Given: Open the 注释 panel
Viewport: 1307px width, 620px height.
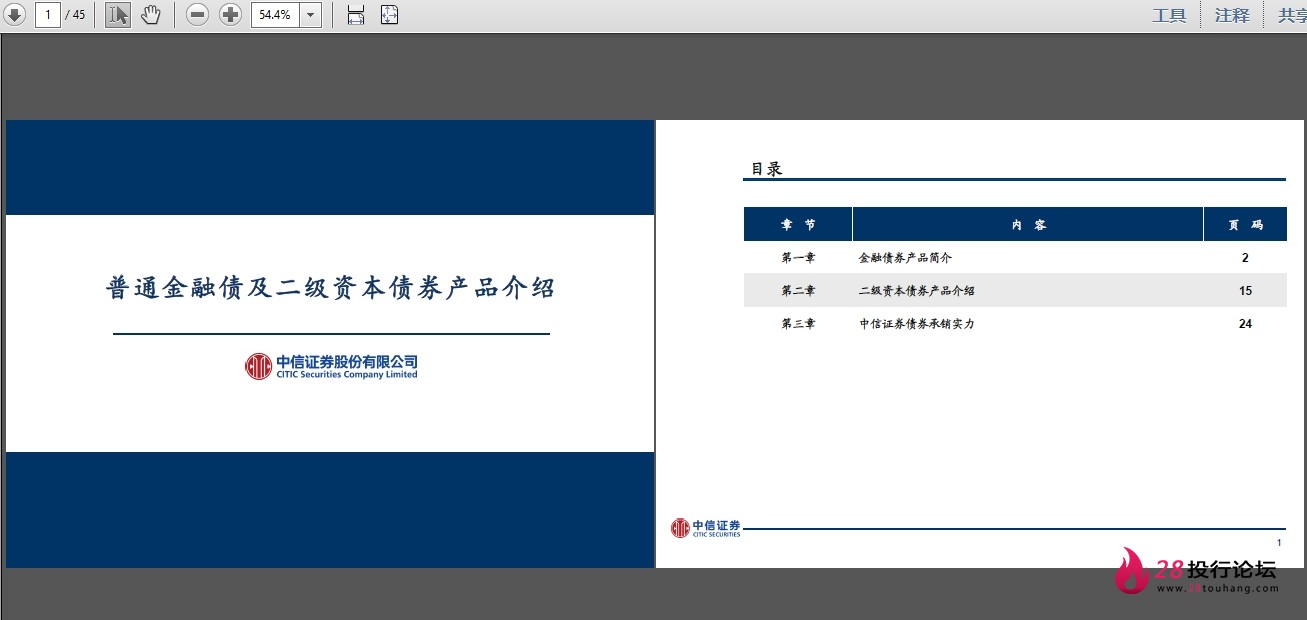Looking at the screenshot, I should (x=1232, y=15).
